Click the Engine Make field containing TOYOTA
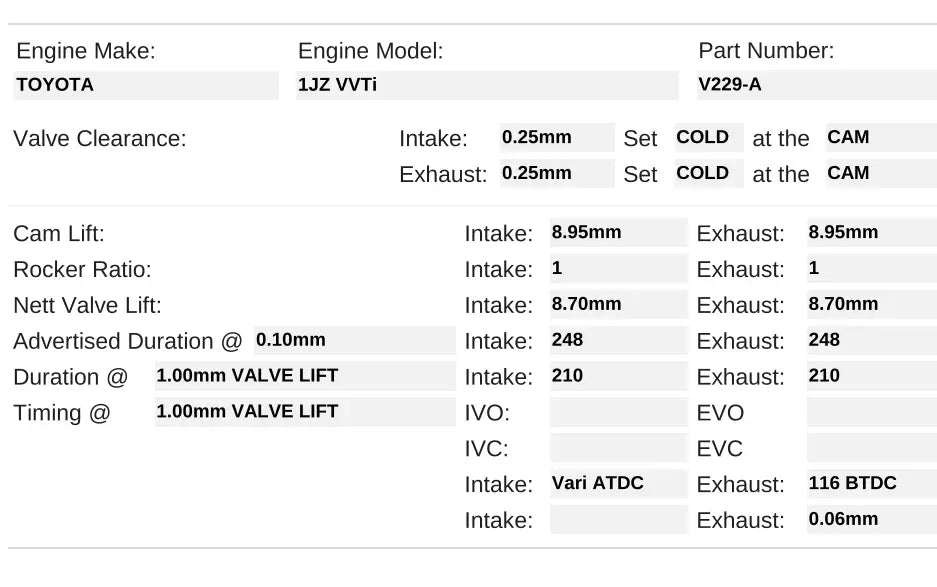Screen dimensions: 937x587 [x=146, y=85]
